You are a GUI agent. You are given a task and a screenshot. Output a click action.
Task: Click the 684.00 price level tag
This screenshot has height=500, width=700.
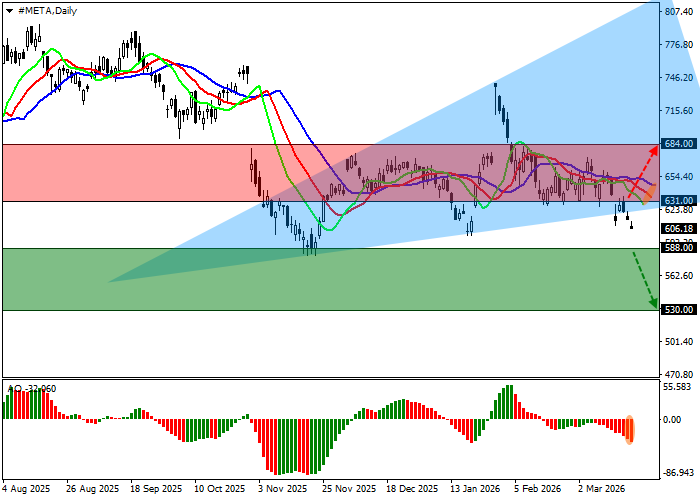[x=678, y=144]
